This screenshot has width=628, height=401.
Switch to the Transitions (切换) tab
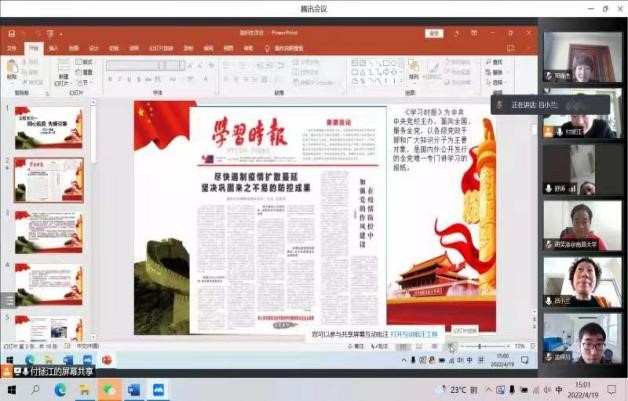pyautogui.click(x=113, y=48)
